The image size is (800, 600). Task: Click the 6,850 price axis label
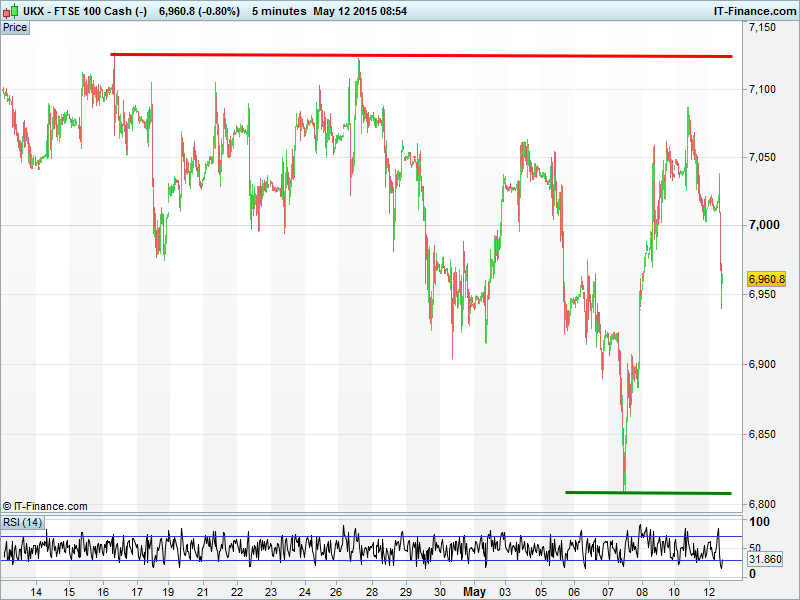[x=762, y=434]
